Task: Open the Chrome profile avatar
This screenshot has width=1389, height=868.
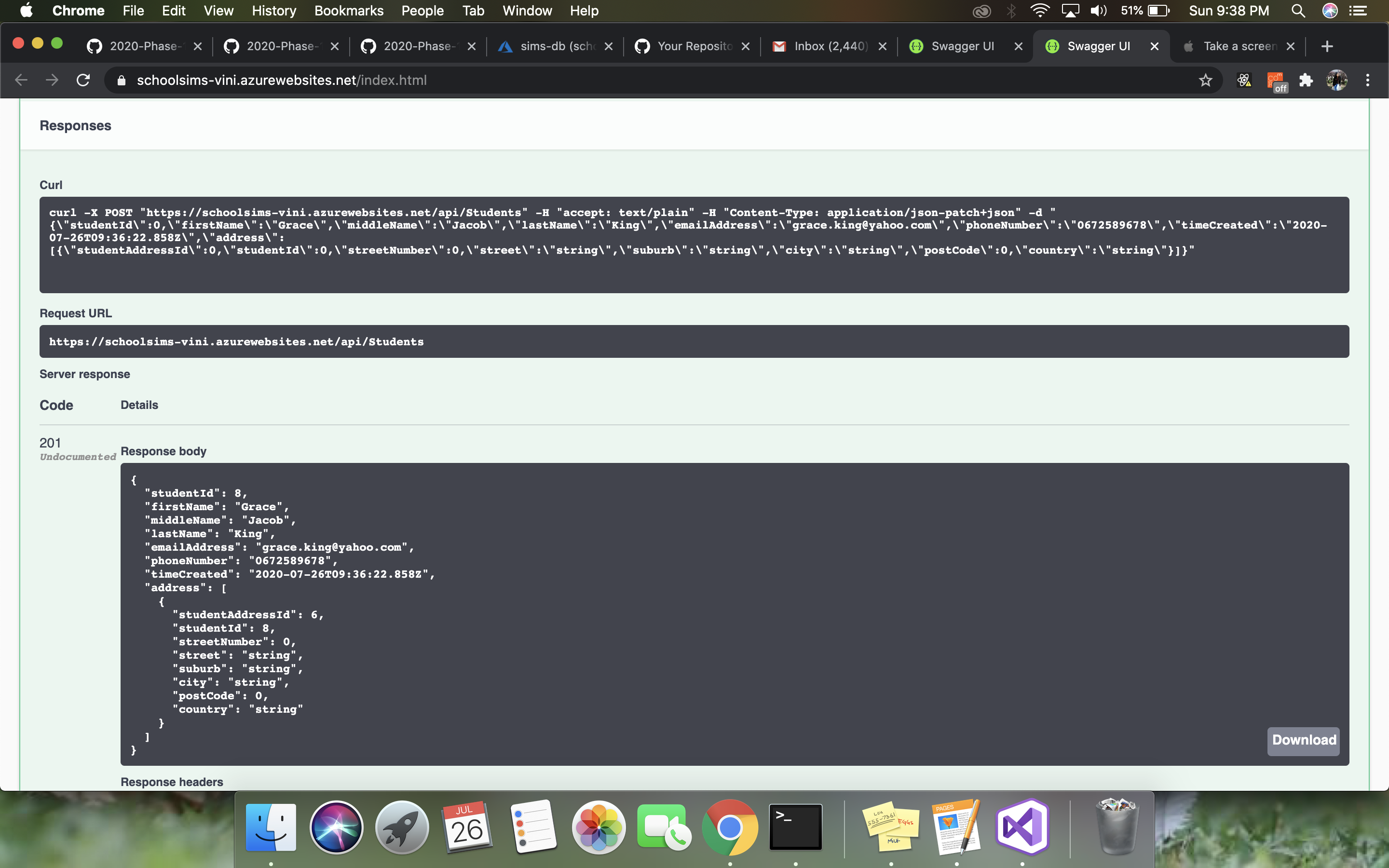Action: (1337, 81)
